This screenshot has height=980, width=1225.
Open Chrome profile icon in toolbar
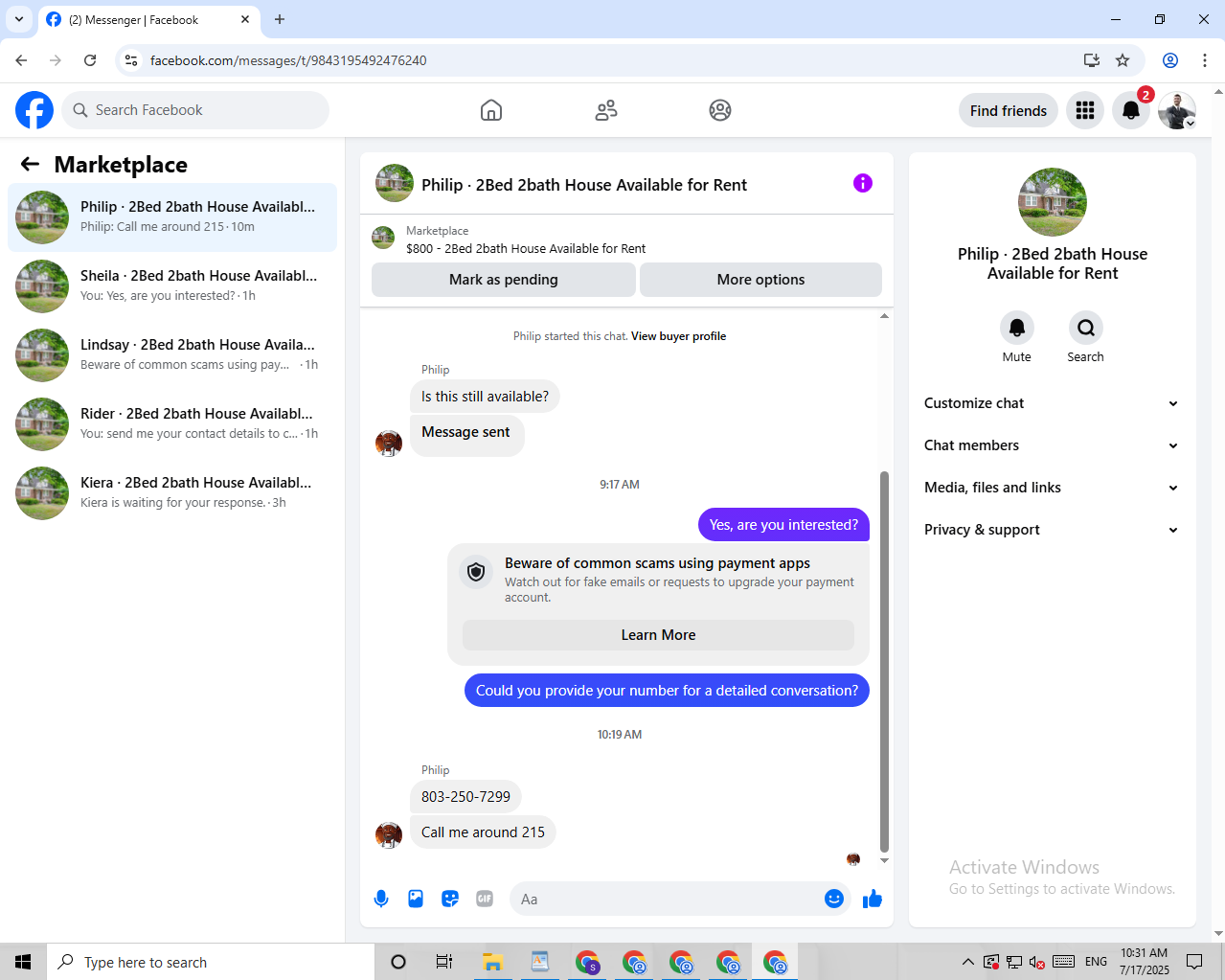coord(1170,60)
